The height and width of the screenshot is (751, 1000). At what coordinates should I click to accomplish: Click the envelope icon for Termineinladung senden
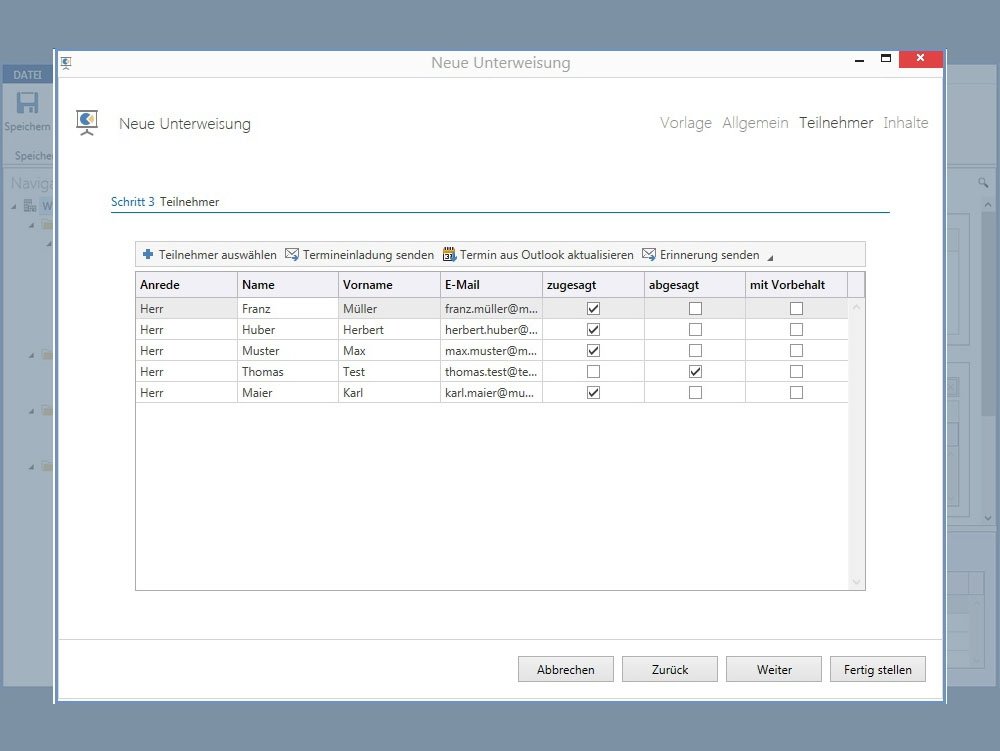[292, 255]
